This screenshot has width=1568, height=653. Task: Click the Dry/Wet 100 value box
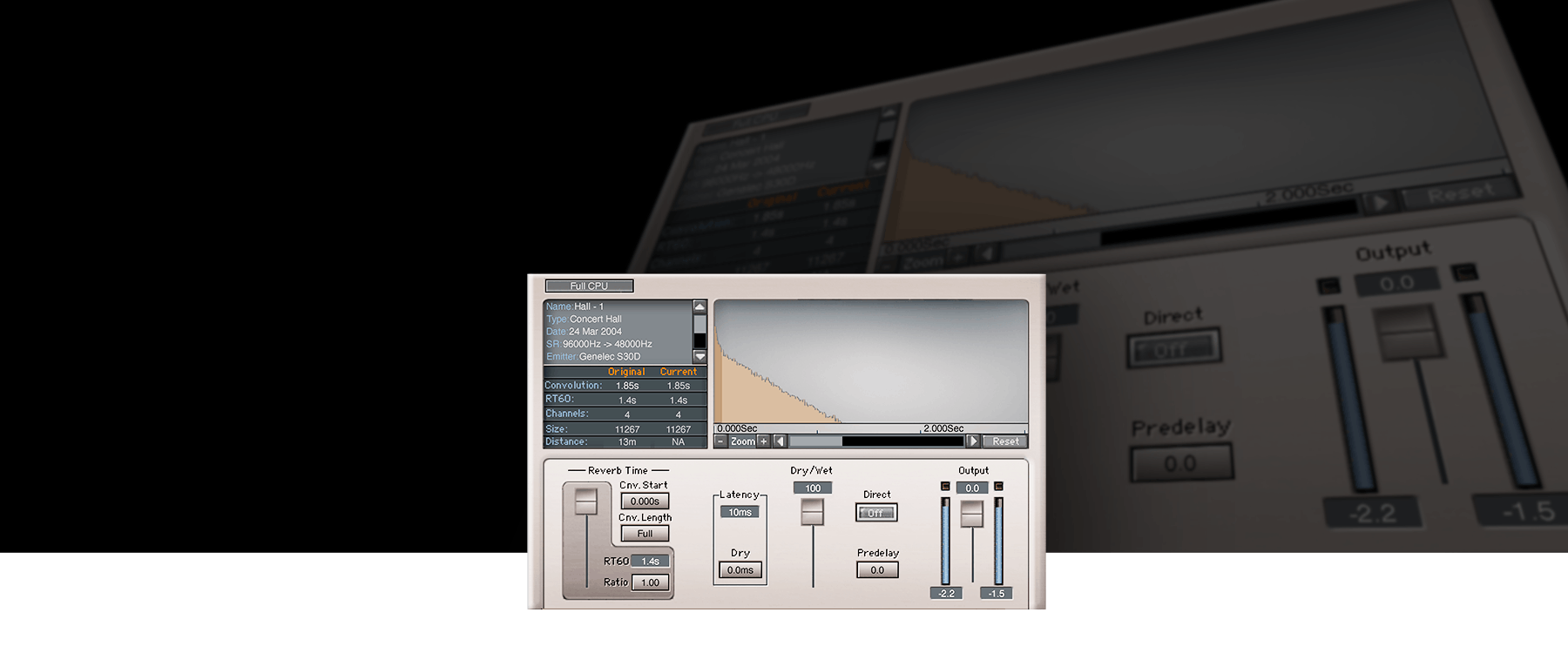tap(813, 488)
